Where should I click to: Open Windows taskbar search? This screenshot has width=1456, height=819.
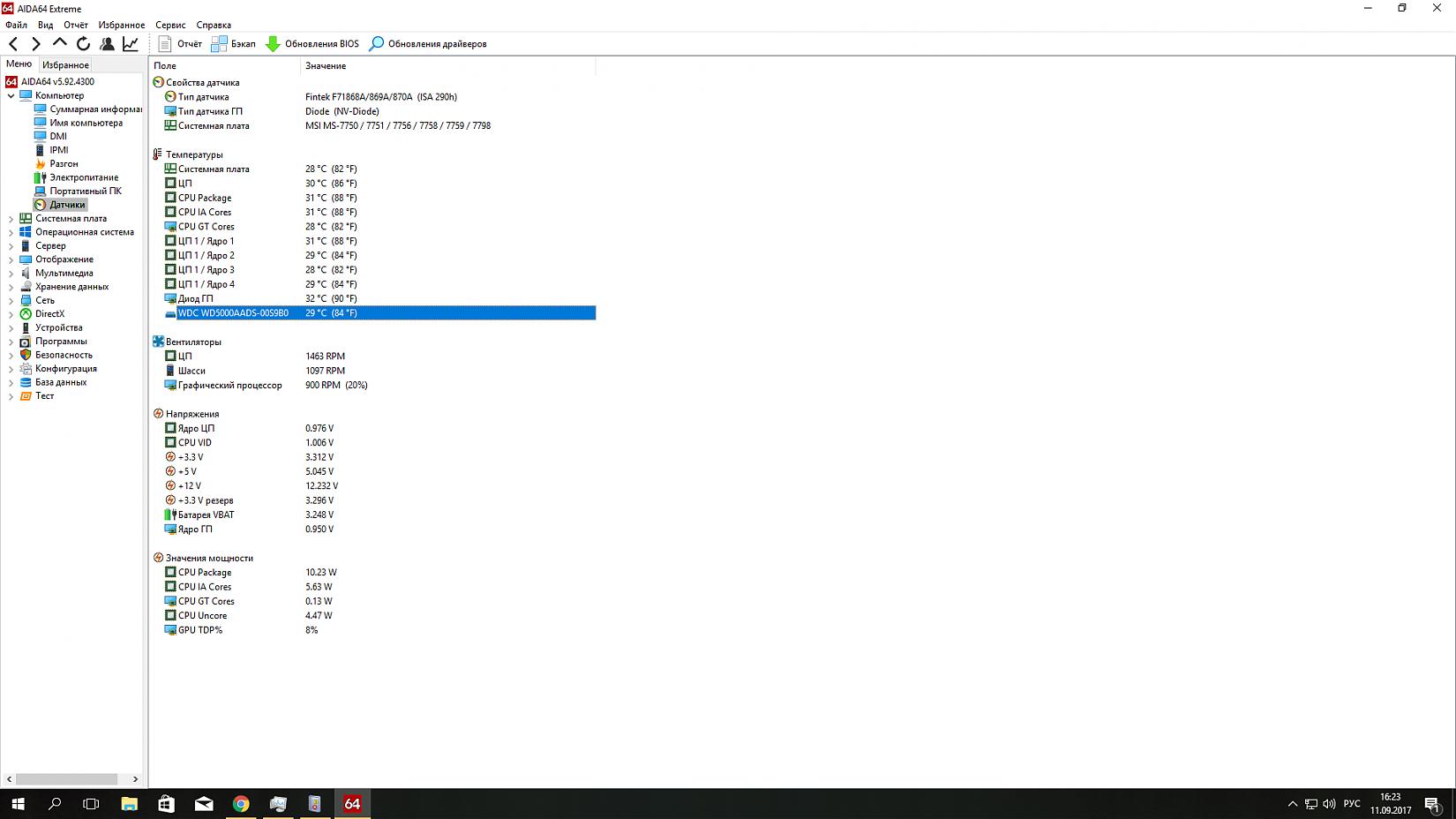tap(55, 804)
